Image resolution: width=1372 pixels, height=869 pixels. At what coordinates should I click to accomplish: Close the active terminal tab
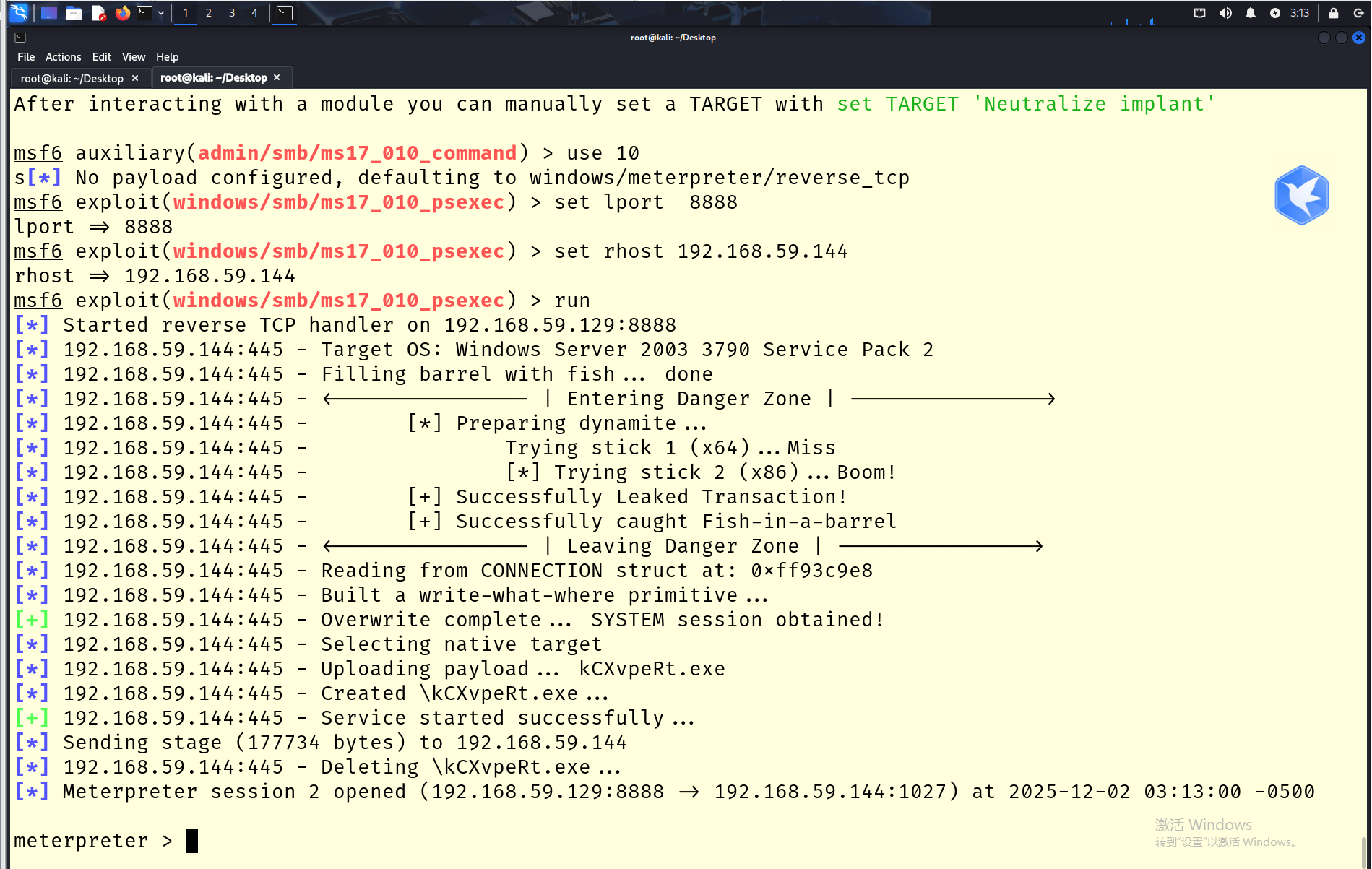coord(277,77)
